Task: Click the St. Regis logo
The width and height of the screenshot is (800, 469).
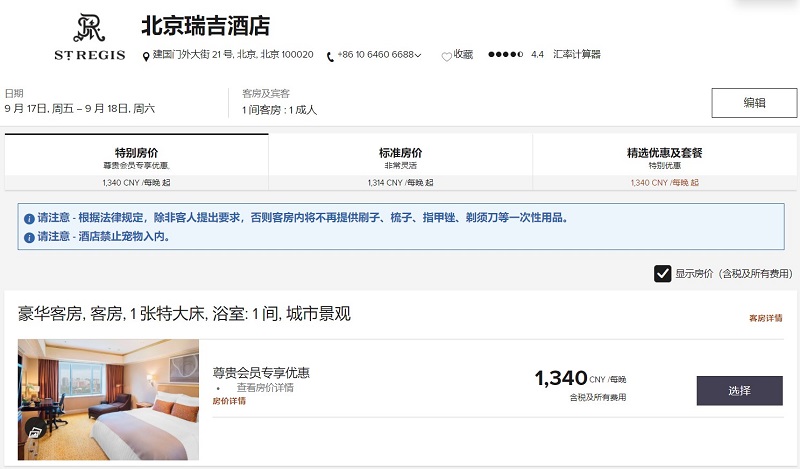Action: click(90, 37)
